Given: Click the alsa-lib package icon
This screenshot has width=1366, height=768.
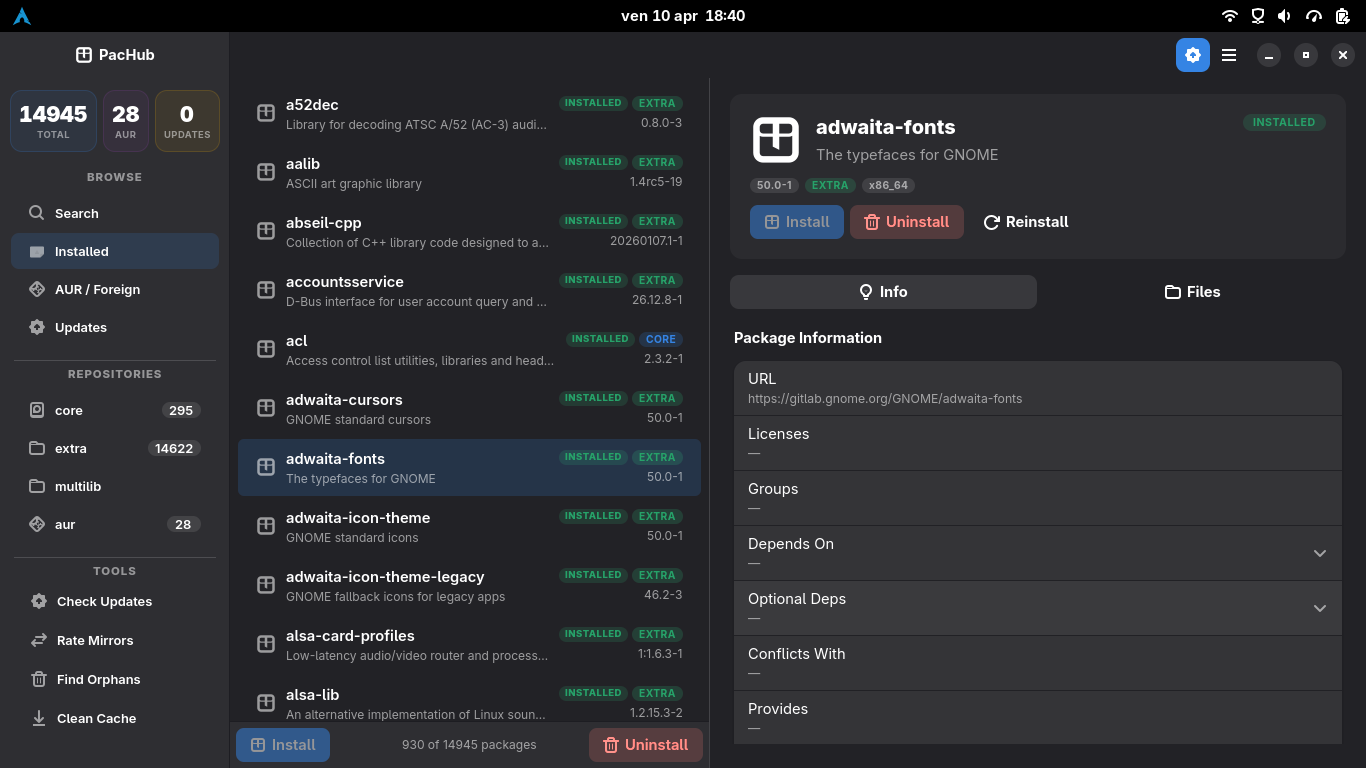Looking at the screenshot, I should [x=266, y=703].
